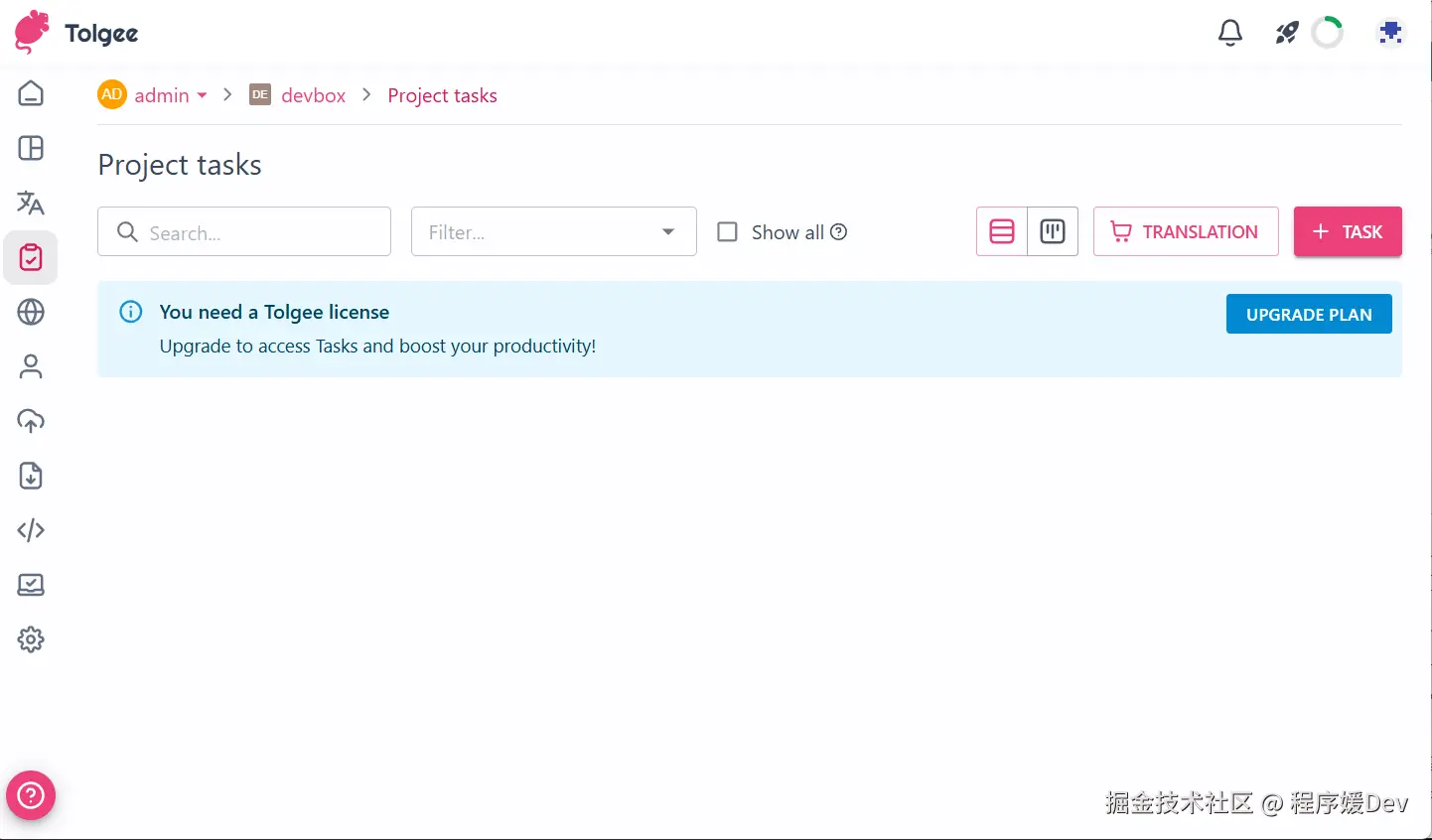Open Tasks clipboard icon in sidebar
The height and width of the screenshot is (840, 1432).
(x=31, y=257)
